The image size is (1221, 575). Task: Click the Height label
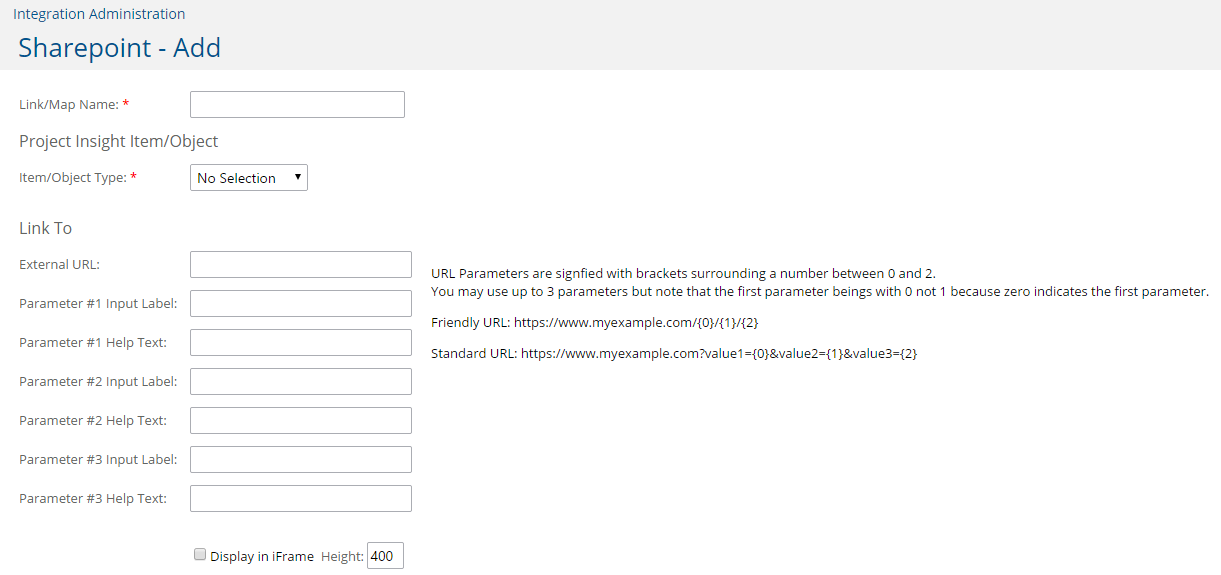pyautogui.click(x=342, y=556)
